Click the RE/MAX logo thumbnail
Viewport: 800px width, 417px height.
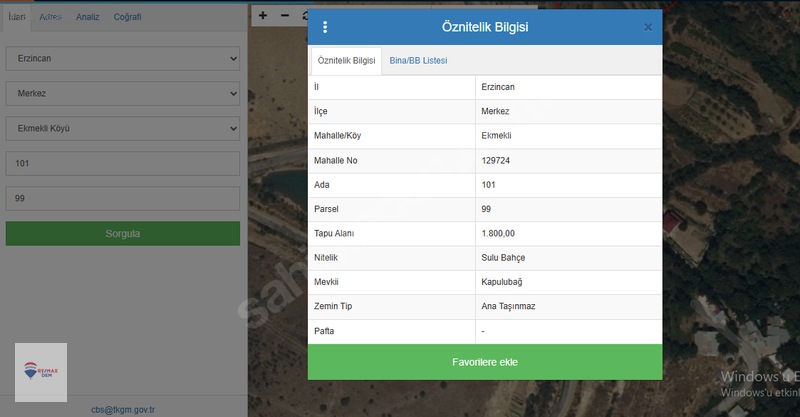pyautogui.click(x=41, y=372)
